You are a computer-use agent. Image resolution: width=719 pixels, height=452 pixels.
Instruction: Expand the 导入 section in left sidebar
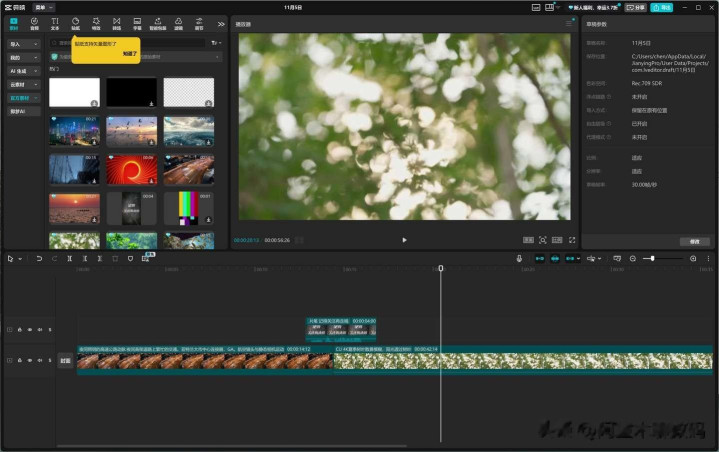pyautogui.click(x=22, y=44)
